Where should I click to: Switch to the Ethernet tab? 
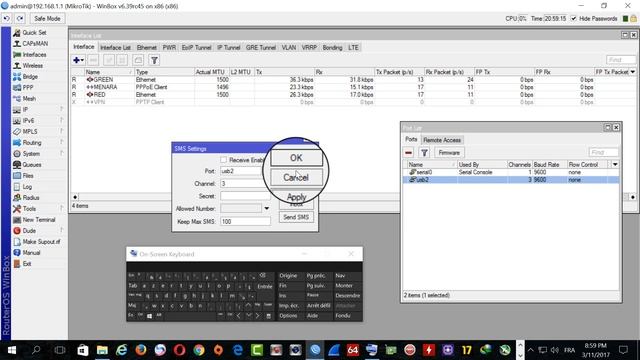click(147, 48)
